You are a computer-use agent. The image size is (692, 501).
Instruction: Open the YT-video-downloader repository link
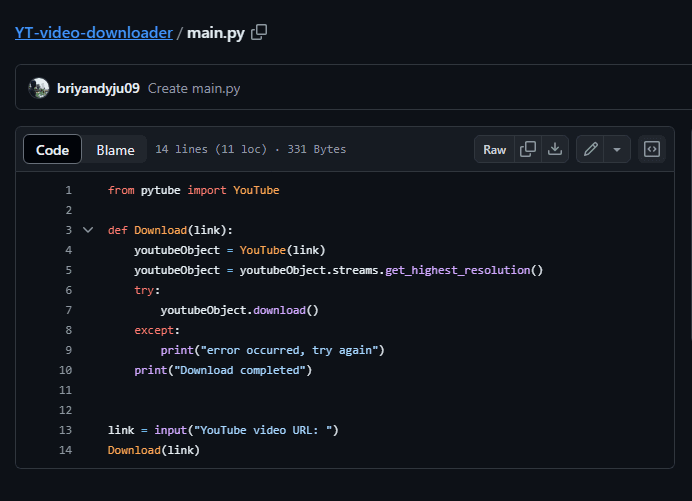(93, 32)
